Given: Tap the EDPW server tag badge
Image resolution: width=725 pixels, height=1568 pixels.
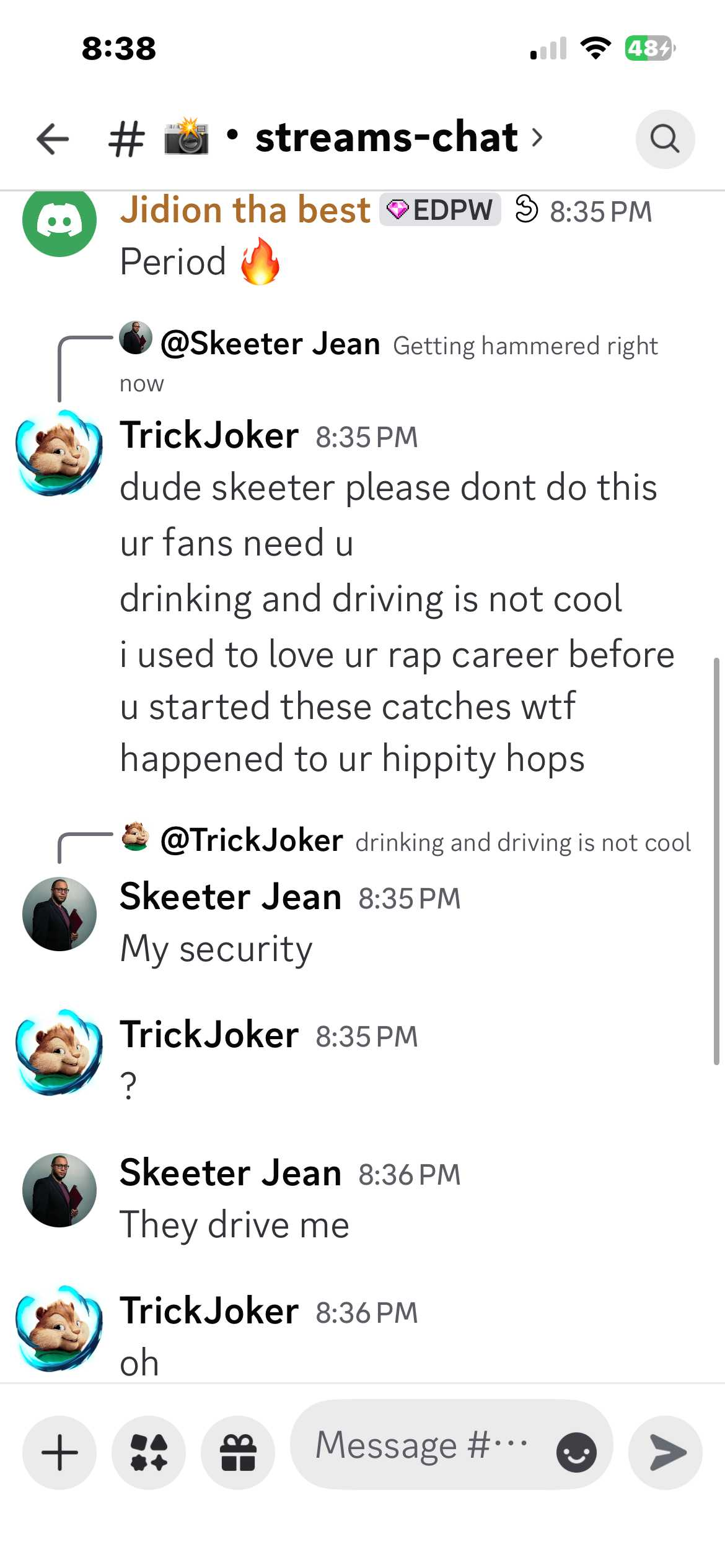Looking at the screenshot, I should (440, 210).
